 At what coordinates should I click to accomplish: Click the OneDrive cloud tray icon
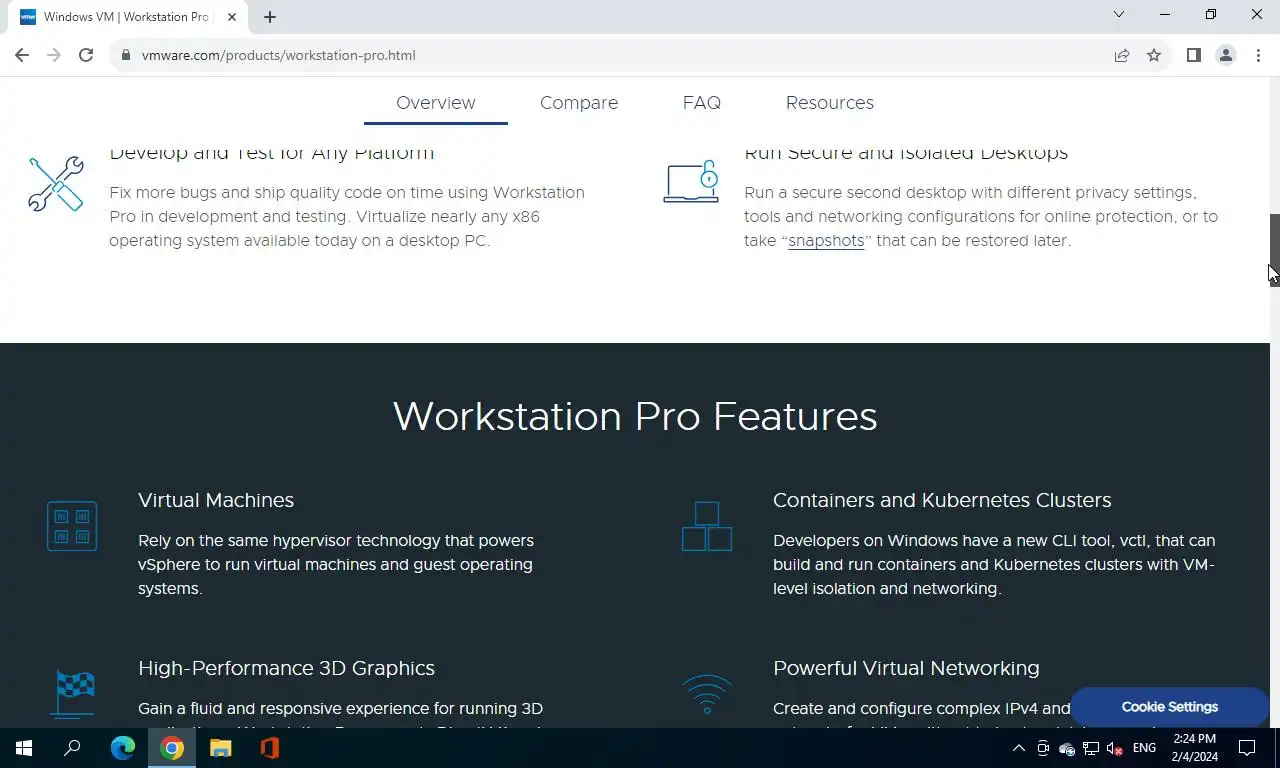[1067, 748]
